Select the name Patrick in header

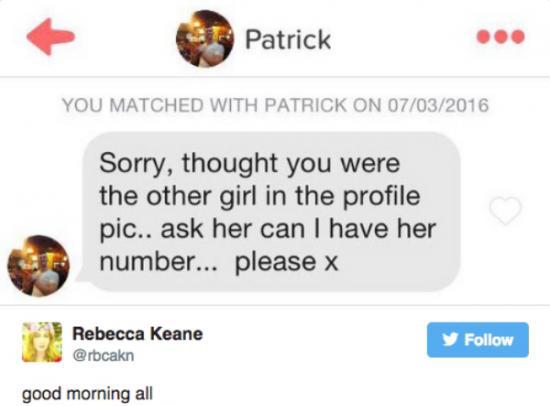pos(288,39)
